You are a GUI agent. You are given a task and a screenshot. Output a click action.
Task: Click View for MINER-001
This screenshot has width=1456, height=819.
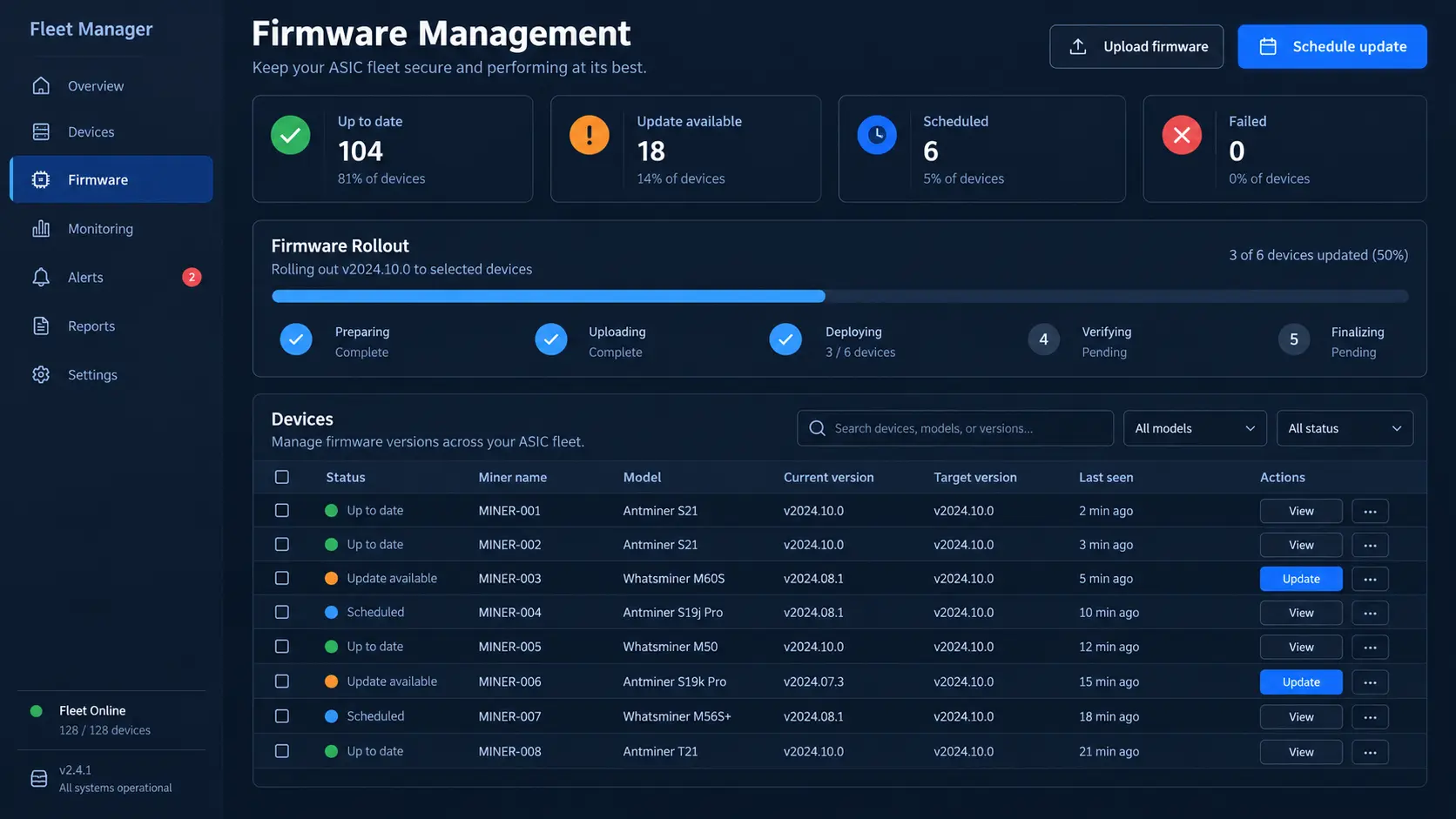click(1301, 511)
